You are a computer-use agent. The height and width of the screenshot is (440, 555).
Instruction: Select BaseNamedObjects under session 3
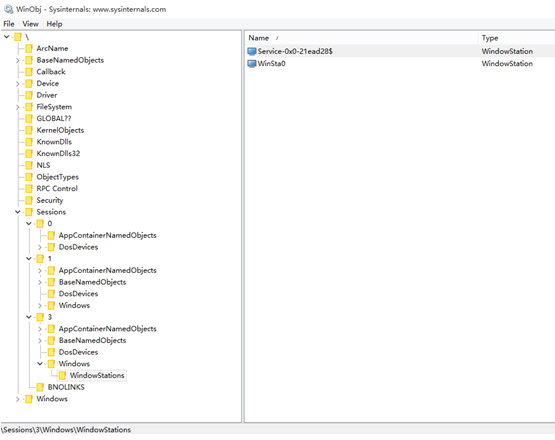(92, 341)
